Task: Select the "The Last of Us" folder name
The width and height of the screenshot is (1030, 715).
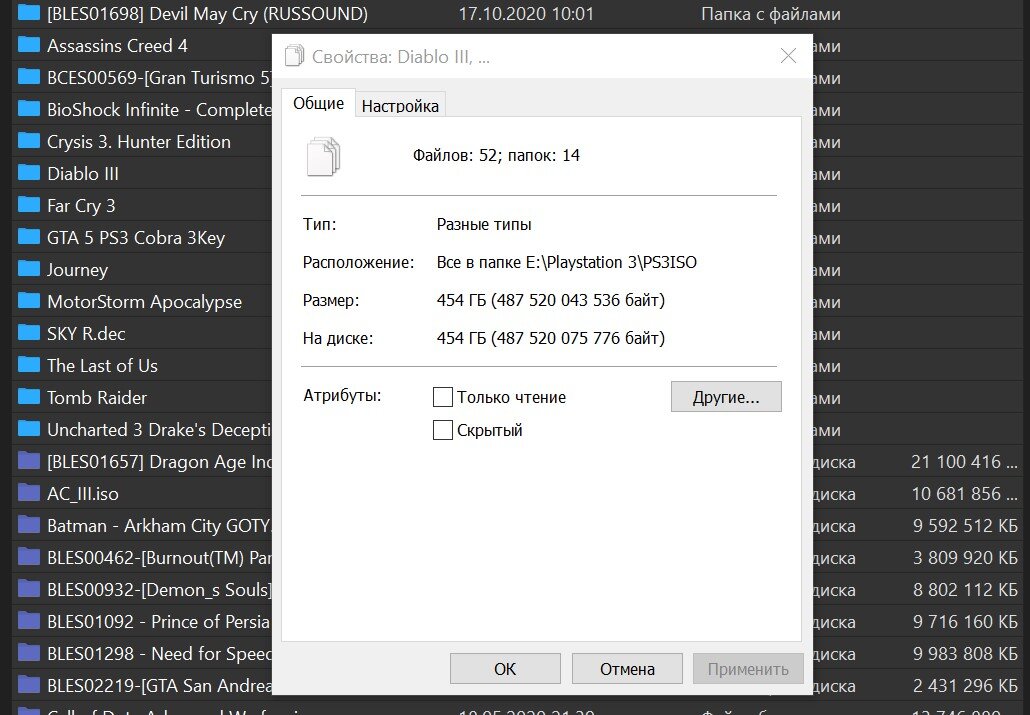Action: tap(102, 365)
